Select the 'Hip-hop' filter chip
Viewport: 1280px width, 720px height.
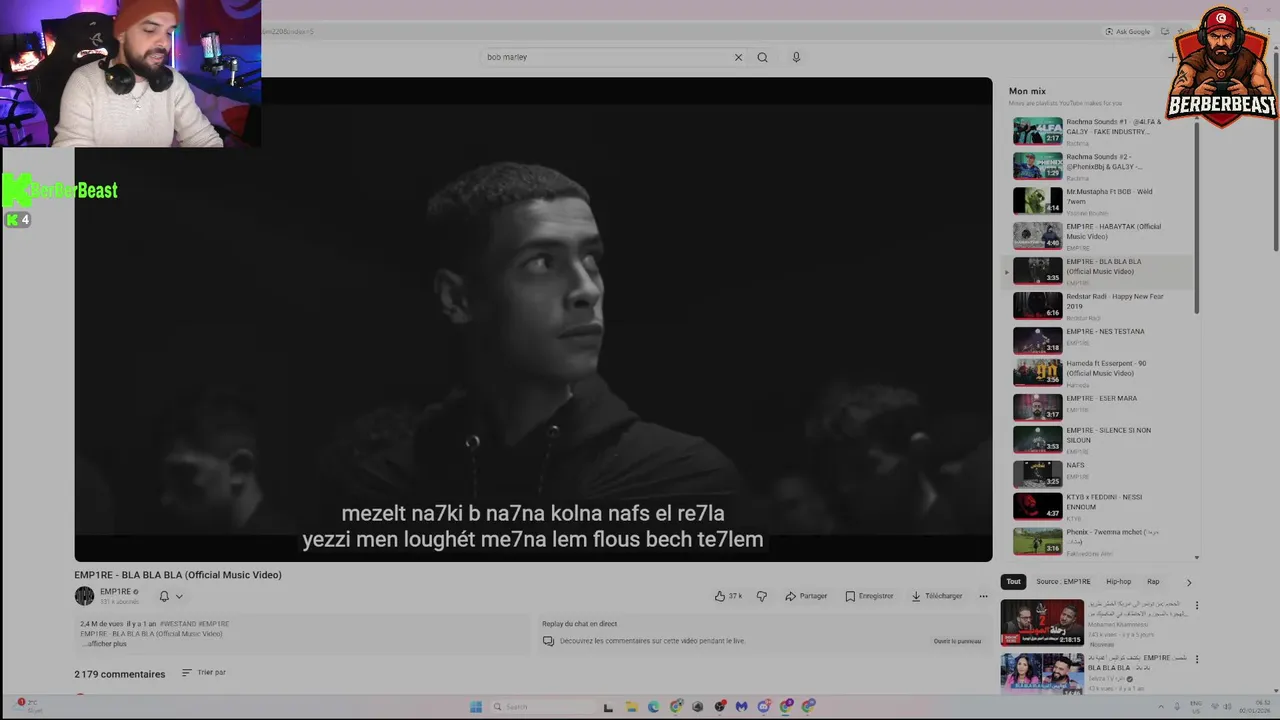coord(1118,582)
